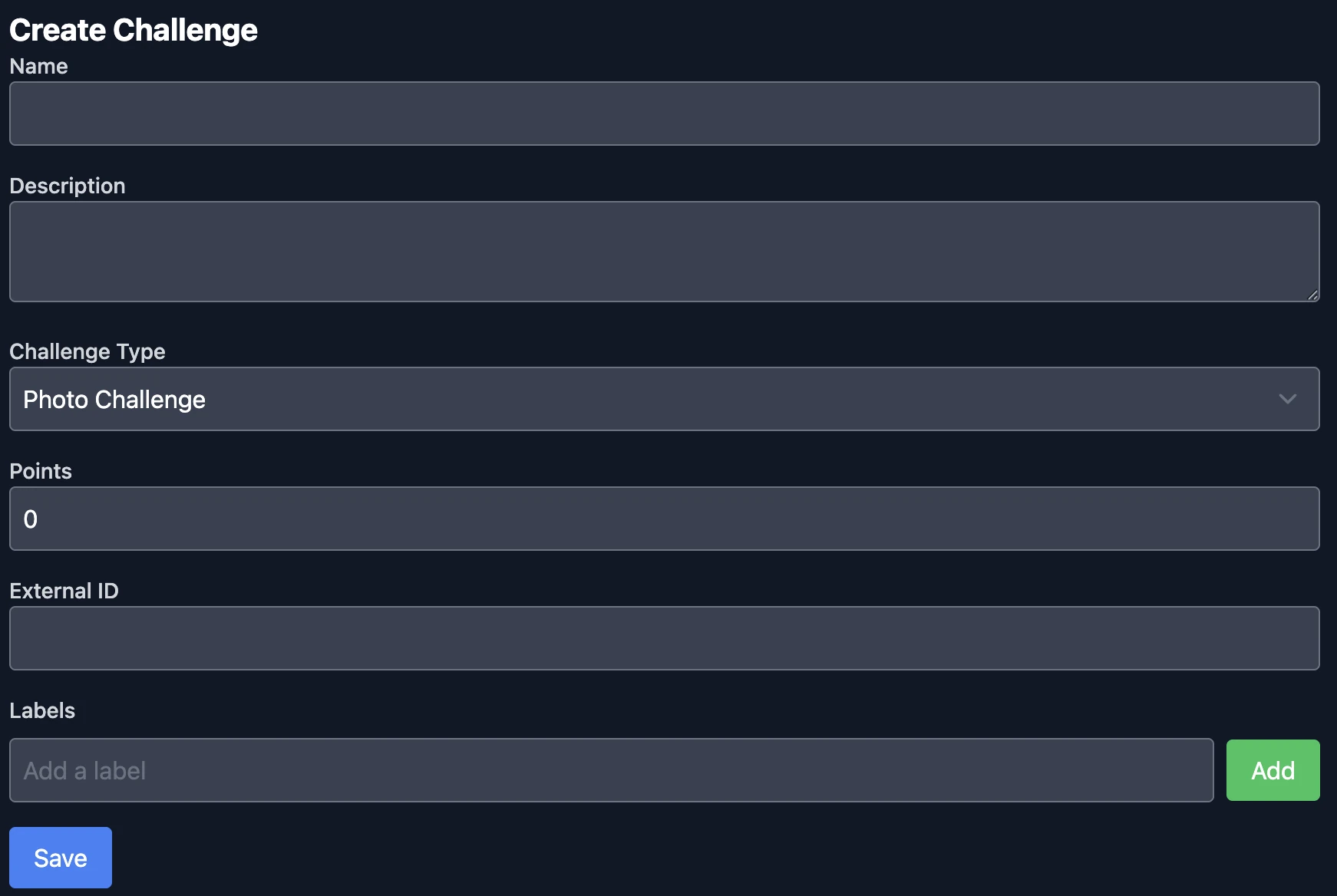
Task: Click the green Add button for labels
Action: coord(1273,770)
